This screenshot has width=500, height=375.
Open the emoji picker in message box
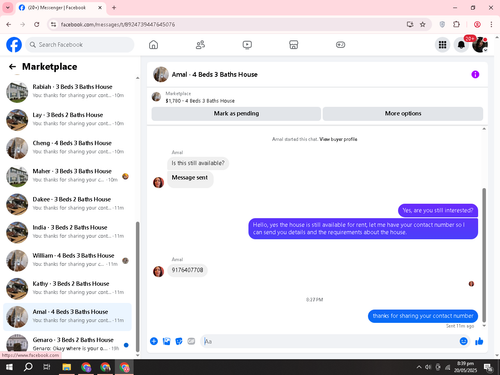463,341
